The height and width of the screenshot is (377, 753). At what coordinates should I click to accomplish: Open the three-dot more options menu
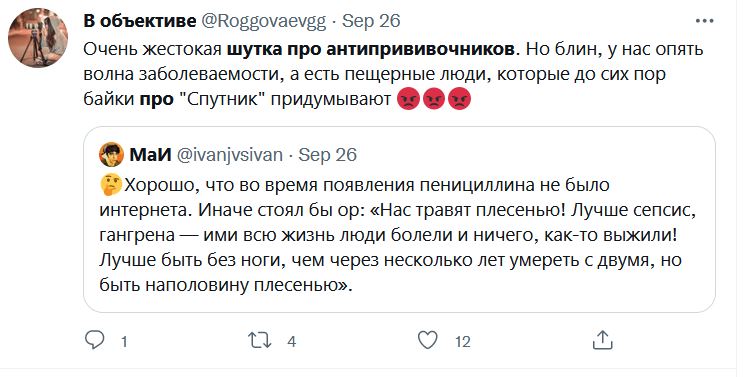pyautogui.click(x=704, y=21)
